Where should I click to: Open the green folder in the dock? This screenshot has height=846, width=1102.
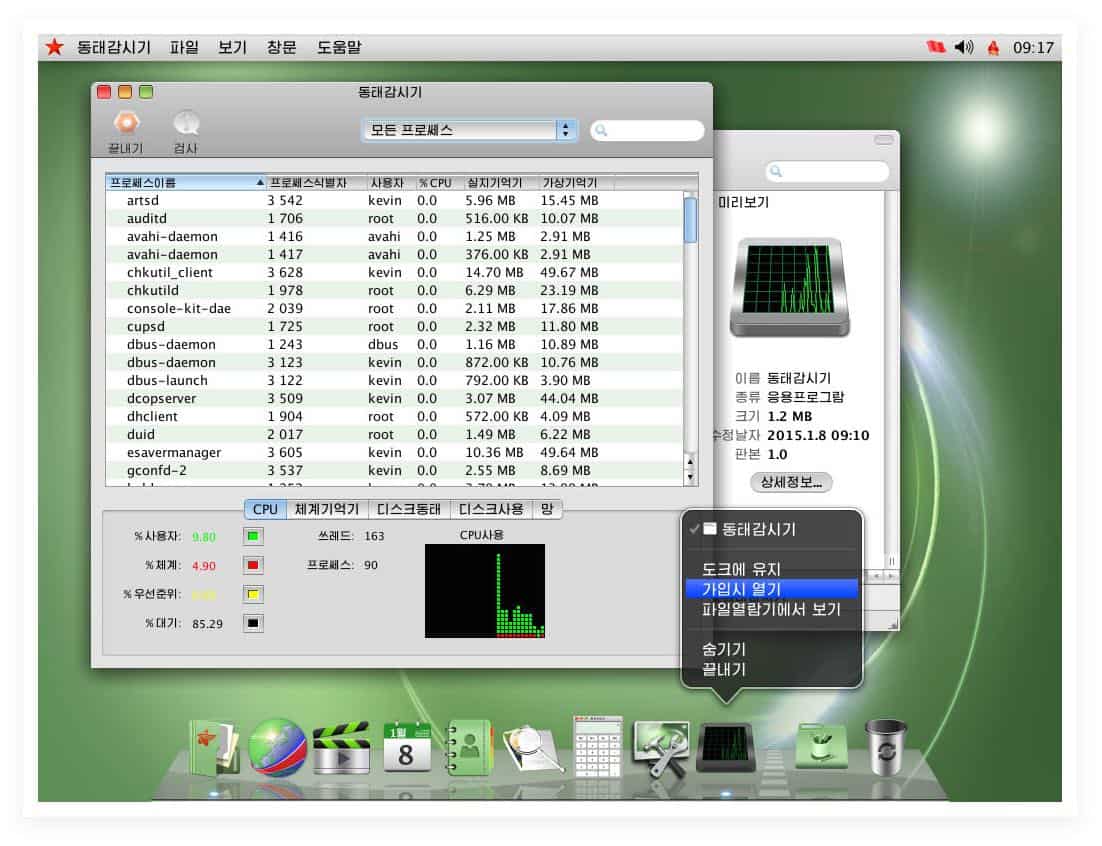(x=821, y=748)
